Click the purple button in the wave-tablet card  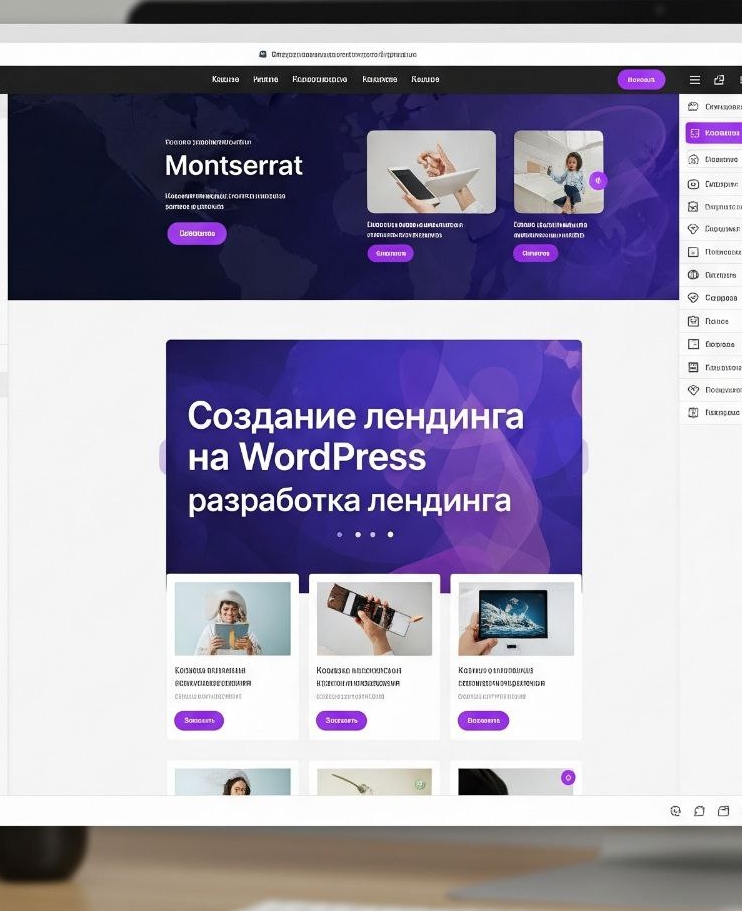[x=483, y=720]
